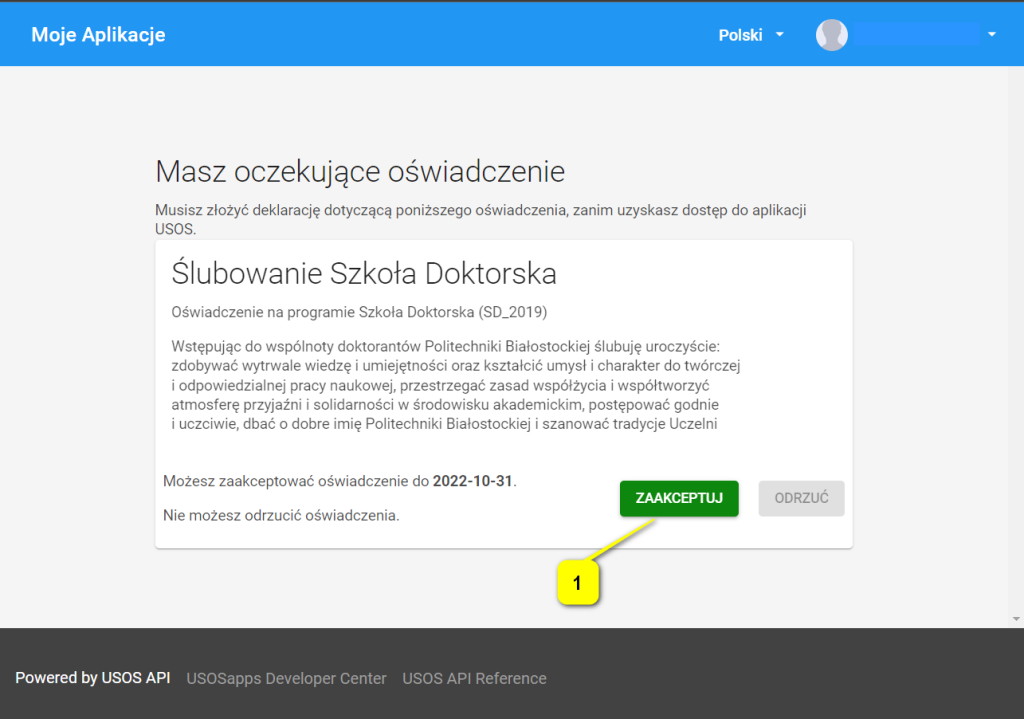Click 'Nie możesz odrzucić oświadczenia.' text

[x=281, y=515]
